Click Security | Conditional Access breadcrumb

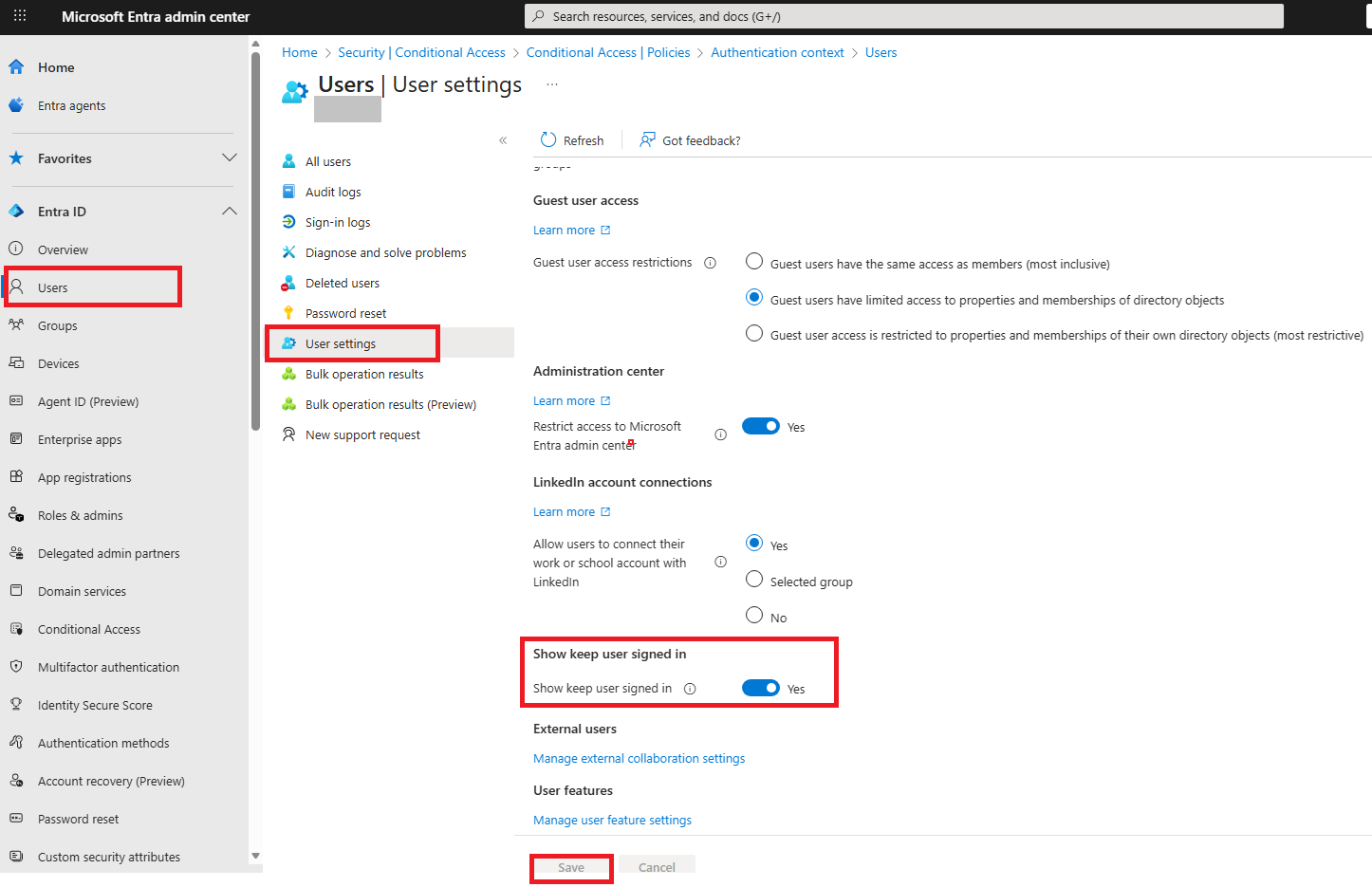421,52
